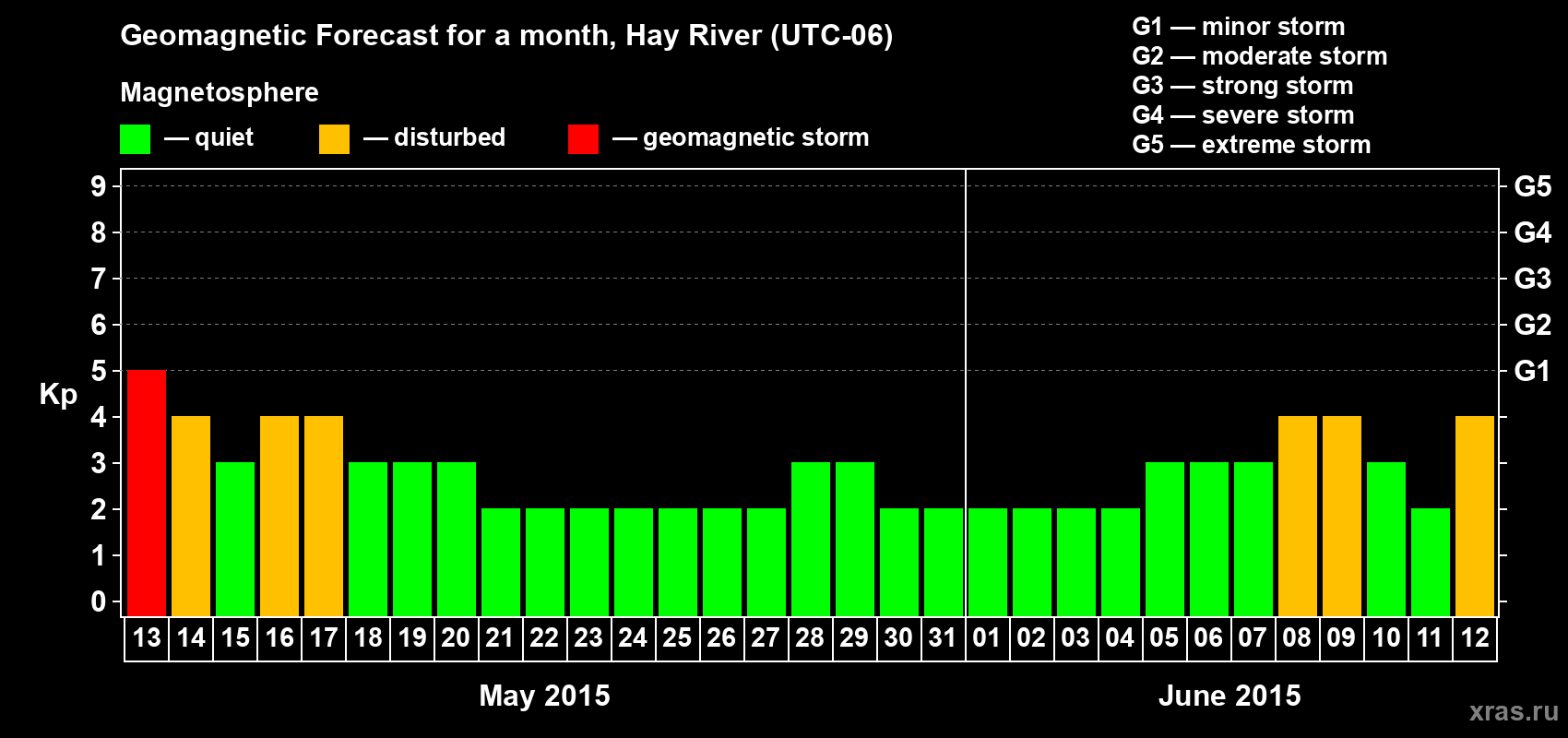The height and width of the screenshot is (738, 1568).
Task: Click the G2 — moderate storm legend text
Action: coord(1260,56)
